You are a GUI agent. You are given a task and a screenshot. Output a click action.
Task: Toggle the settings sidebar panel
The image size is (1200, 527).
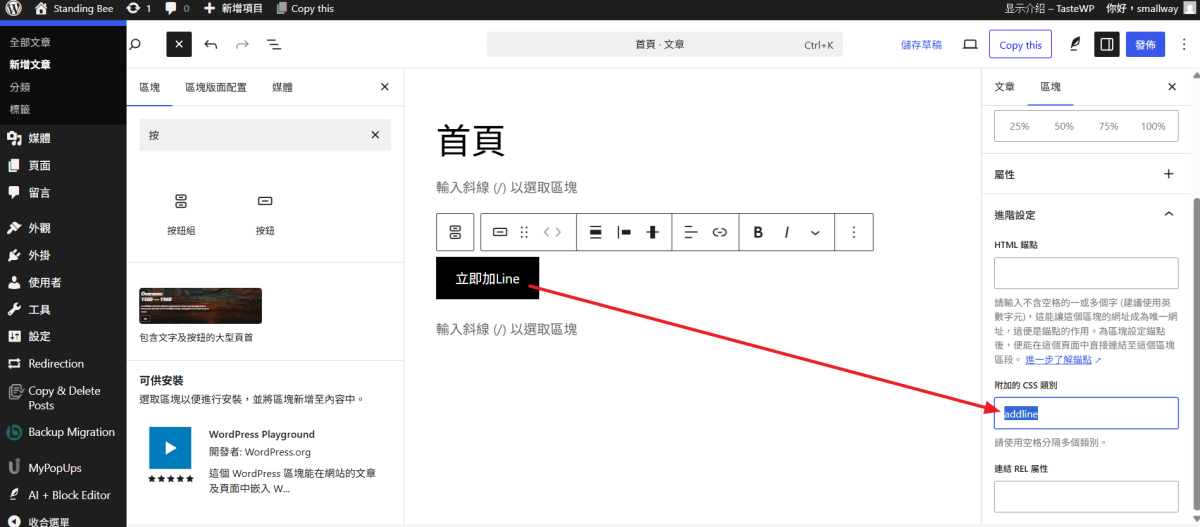click(1106, 45)
